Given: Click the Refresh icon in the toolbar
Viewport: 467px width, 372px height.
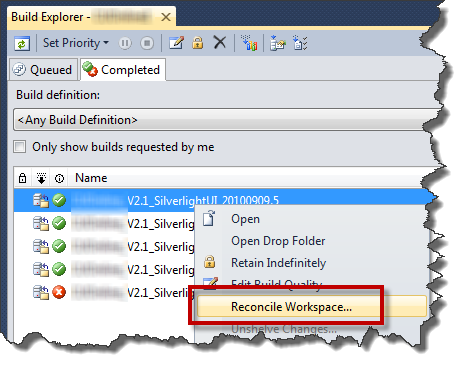Looking at the screenshot, I should point(22,43).
